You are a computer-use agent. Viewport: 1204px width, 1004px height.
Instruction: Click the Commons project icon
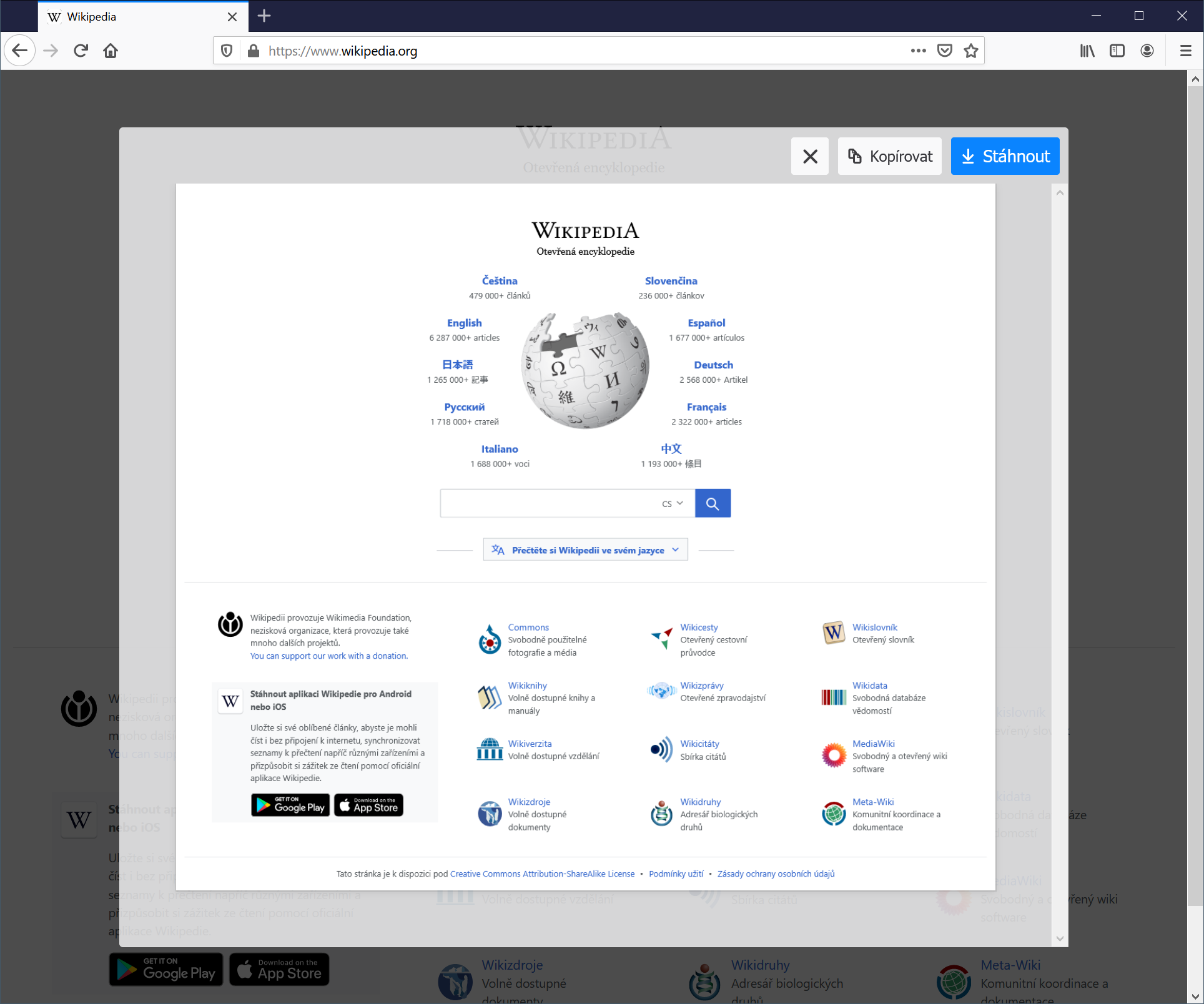click(490, 640)
